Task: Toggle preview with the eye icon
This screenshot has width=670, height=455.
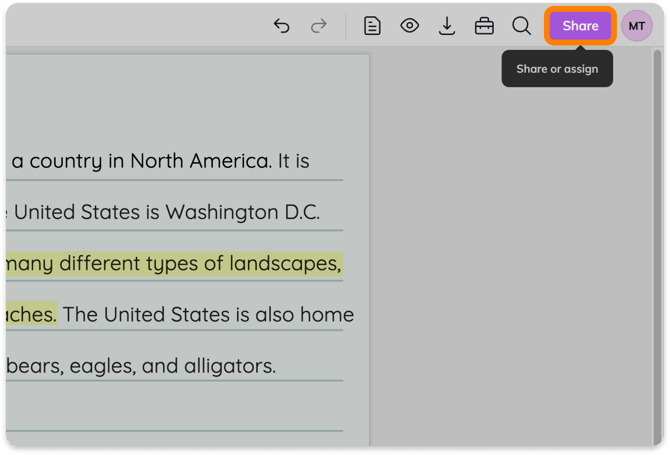Action: 409,26
